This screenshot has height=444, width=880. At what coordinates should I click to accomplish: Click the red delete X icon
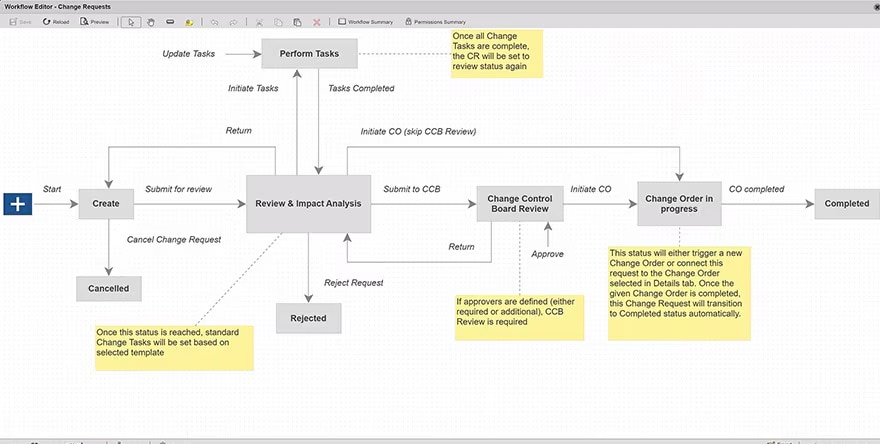(317, 21)
